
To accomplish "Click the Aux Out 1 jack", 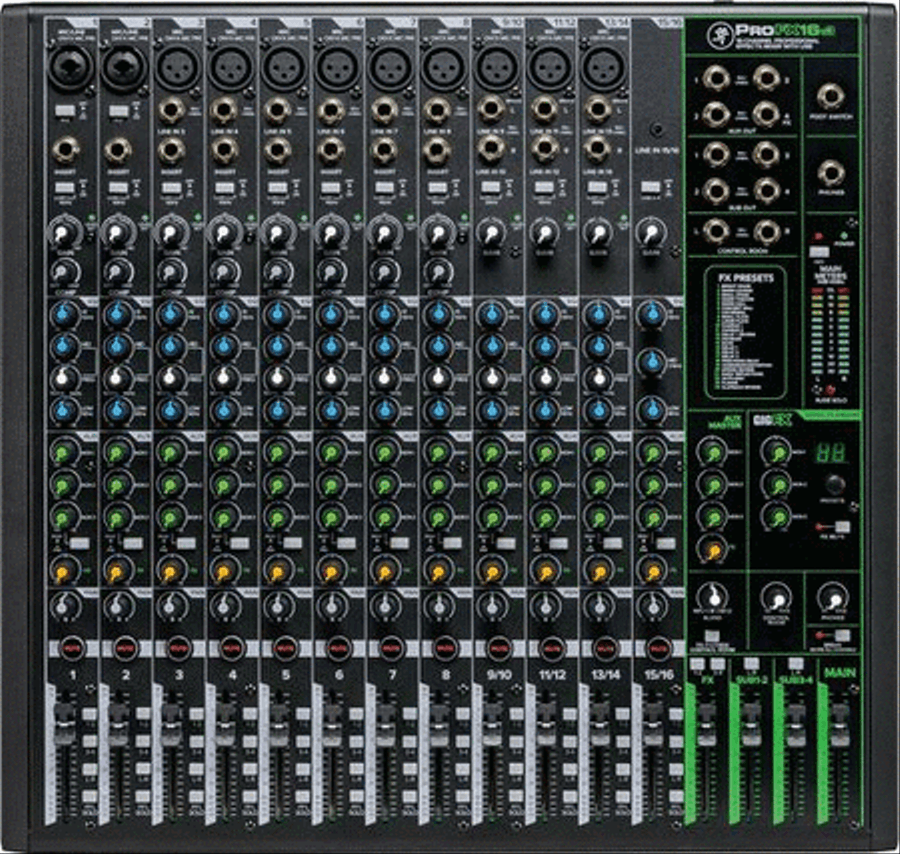I will click(x=716, y=77).
